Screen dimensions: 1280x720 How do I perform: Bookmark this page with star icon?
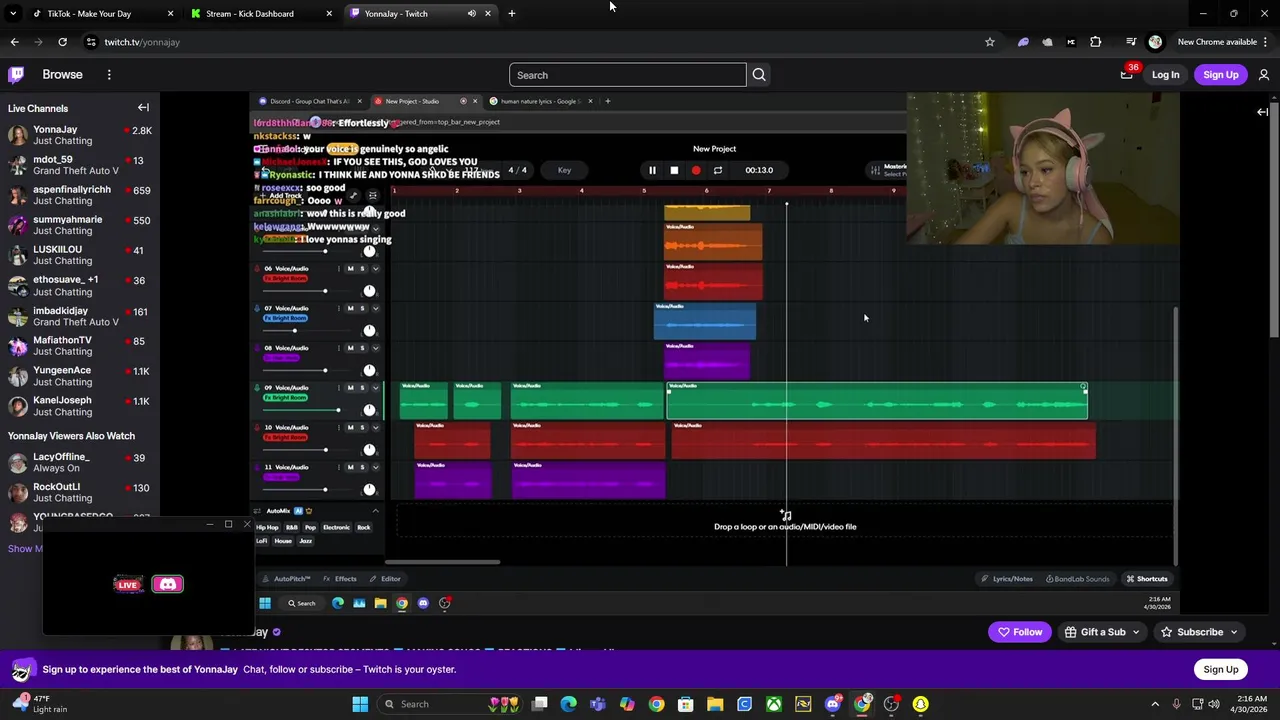click(x=990, y=42)
